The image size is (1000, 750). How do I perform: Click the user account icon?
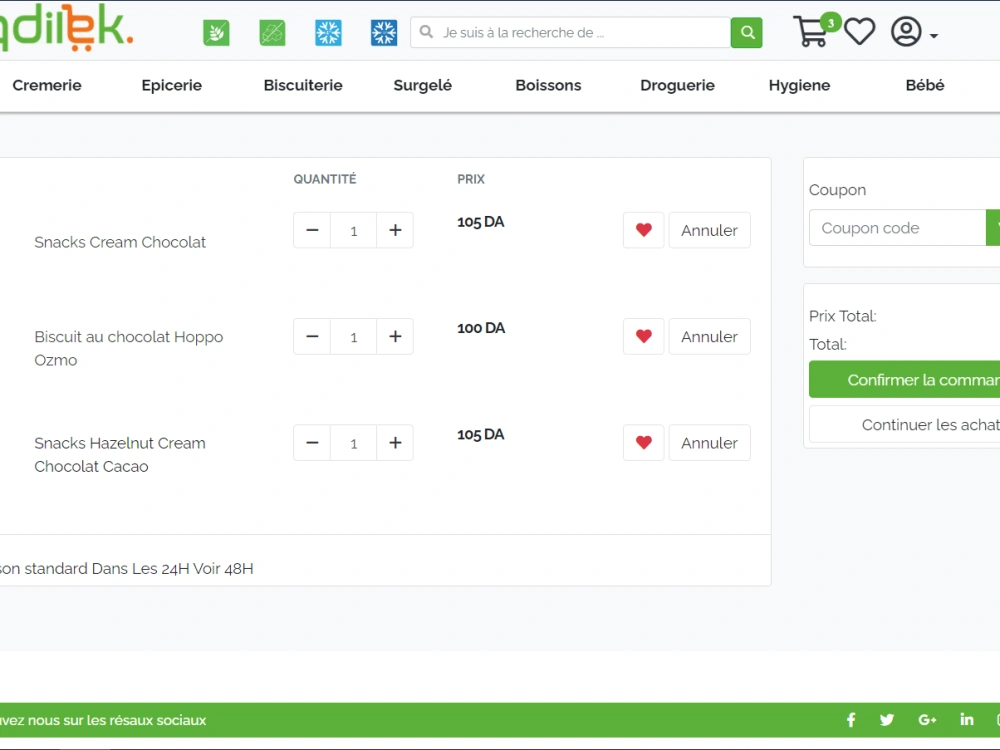(x=906, y=32)
